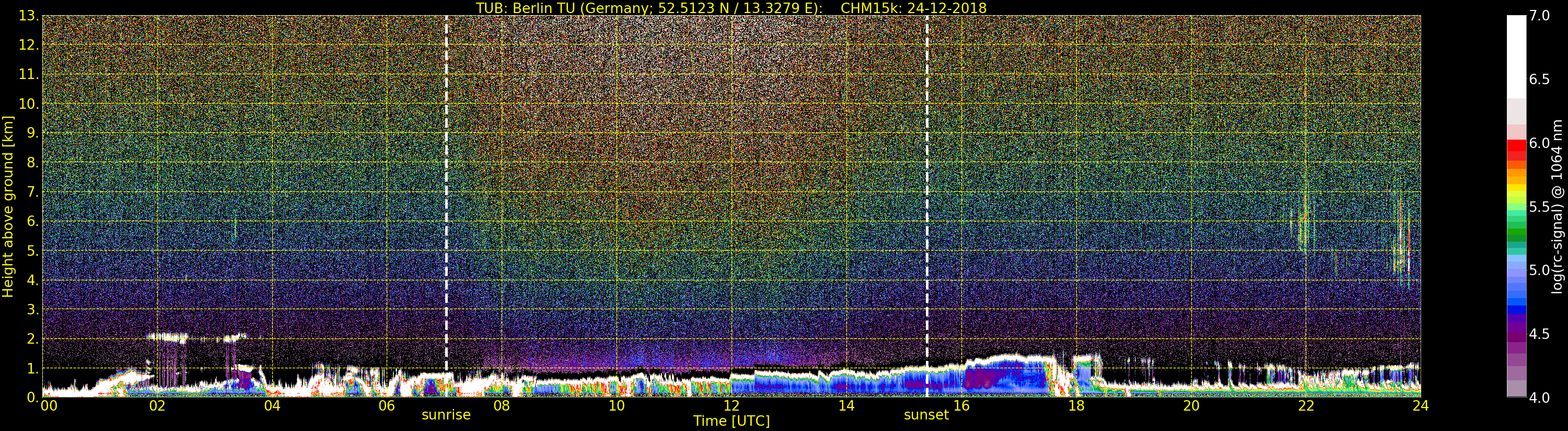Select the "Height above ground [km]" axis label

8,206
